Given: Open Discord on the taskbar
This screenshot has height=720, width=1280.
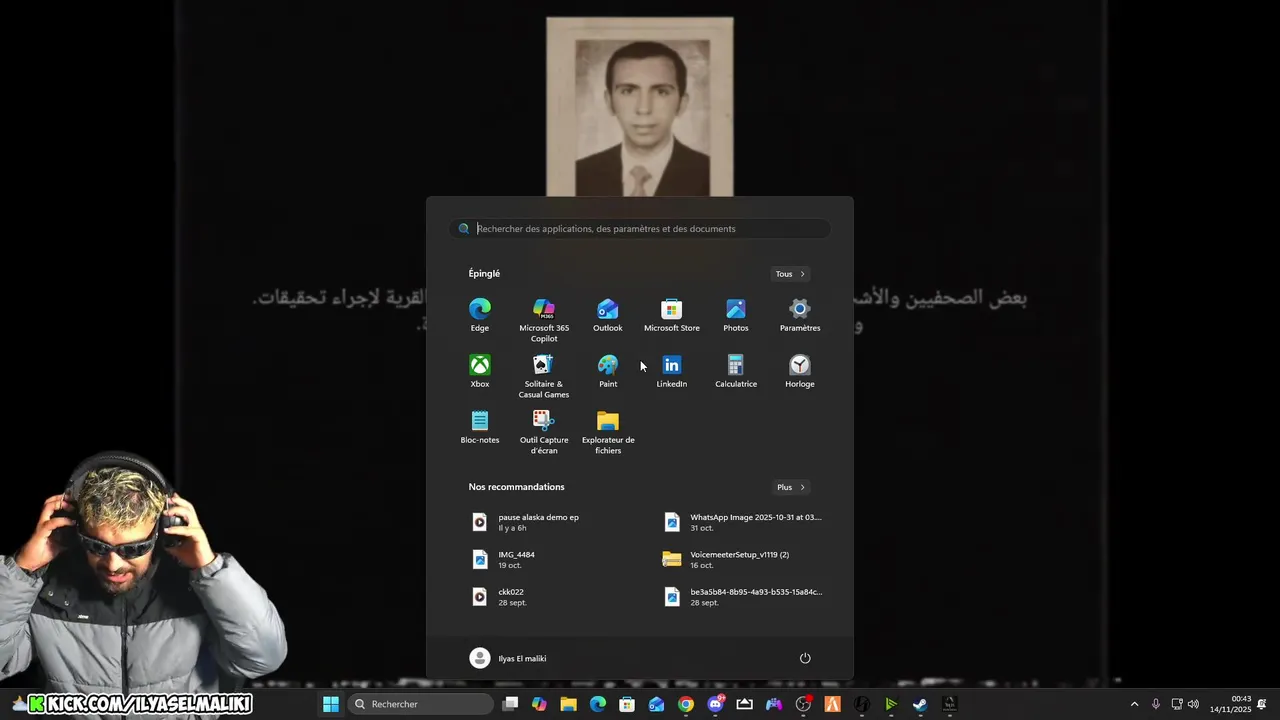Looking at the screenshot, I should click(x=715, y=704).
